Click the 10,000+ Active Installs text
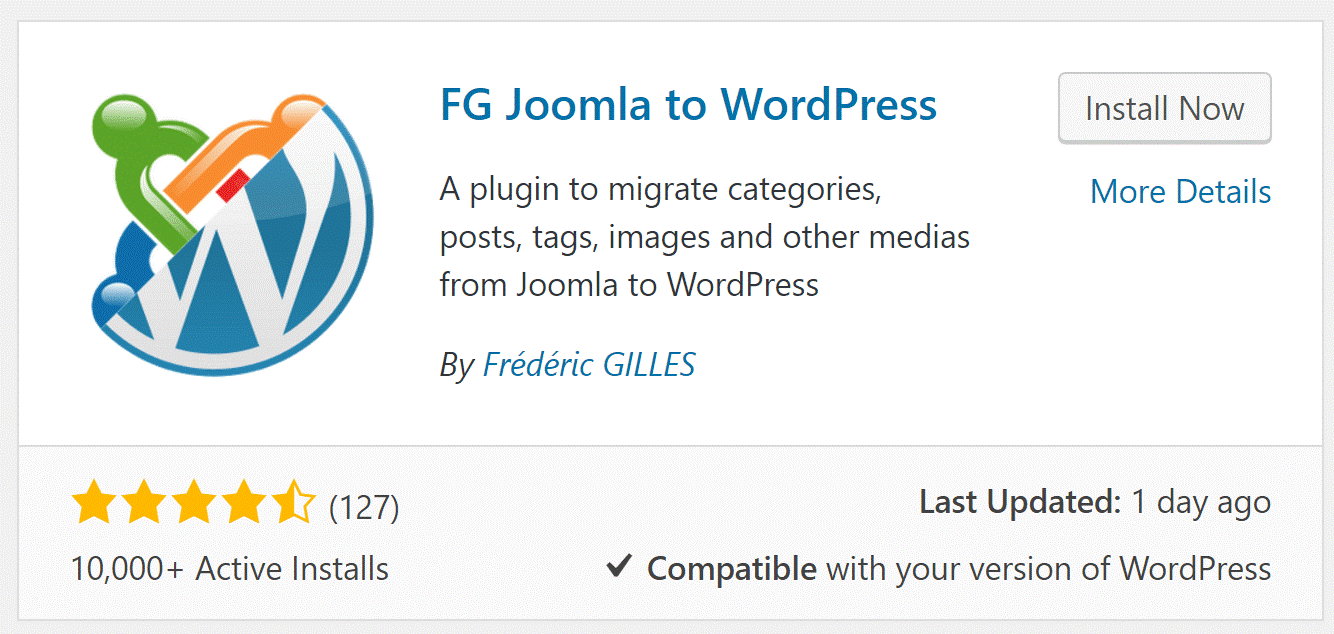Image resolution: width=1334 pixels, height=634 pixels. [229, 569]
